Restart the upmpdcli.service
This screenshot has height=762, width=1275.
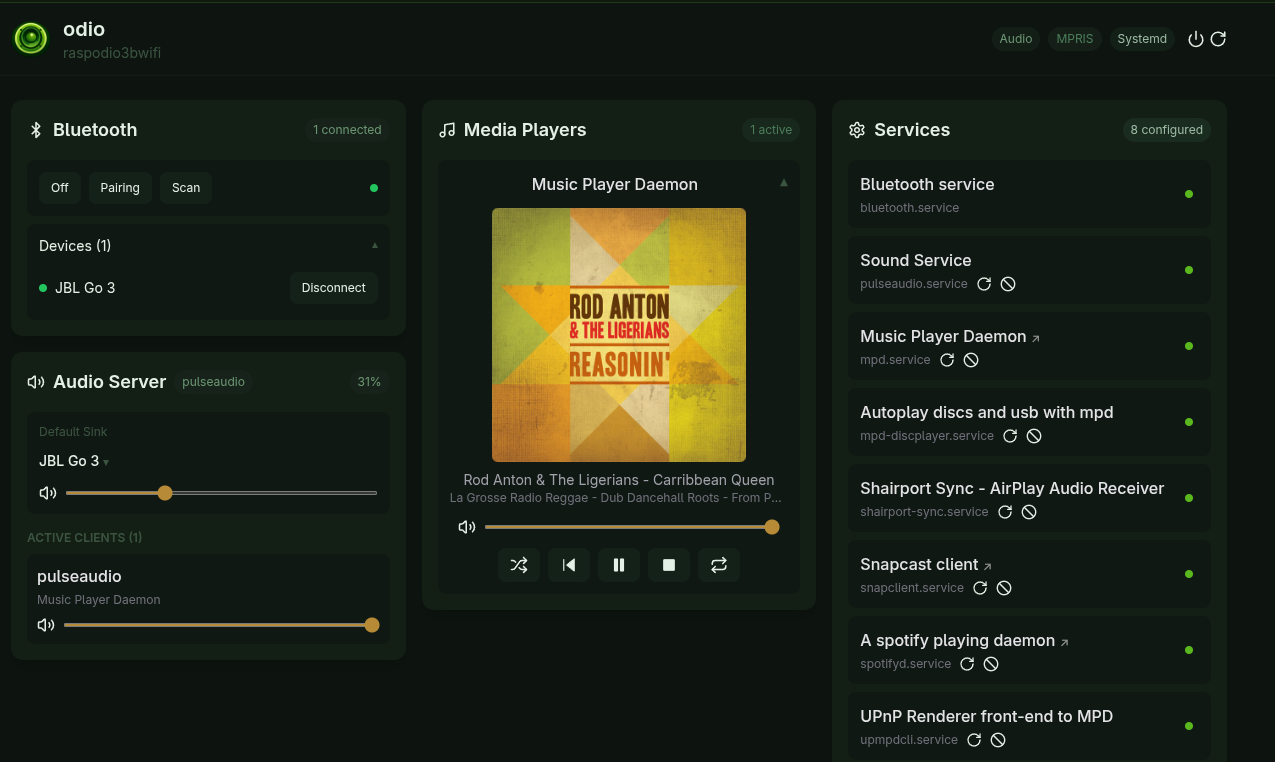(x=974, y=740)
